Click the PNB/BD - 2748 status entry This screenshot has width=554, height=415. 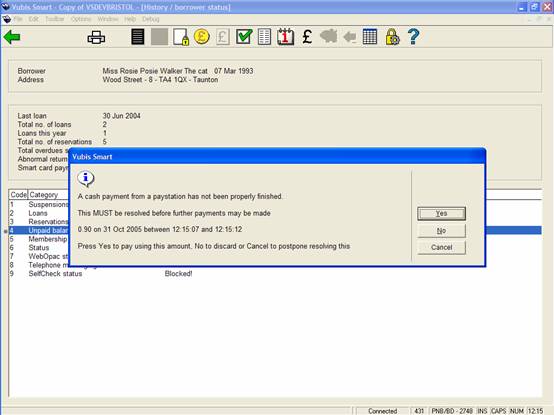(452, 411)
